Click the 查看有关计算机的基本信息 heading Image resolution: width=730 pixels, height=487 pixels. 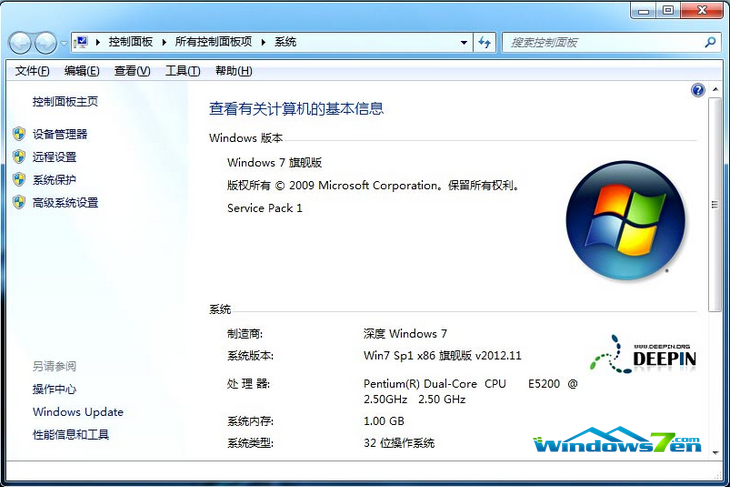[x=296, y=108]
